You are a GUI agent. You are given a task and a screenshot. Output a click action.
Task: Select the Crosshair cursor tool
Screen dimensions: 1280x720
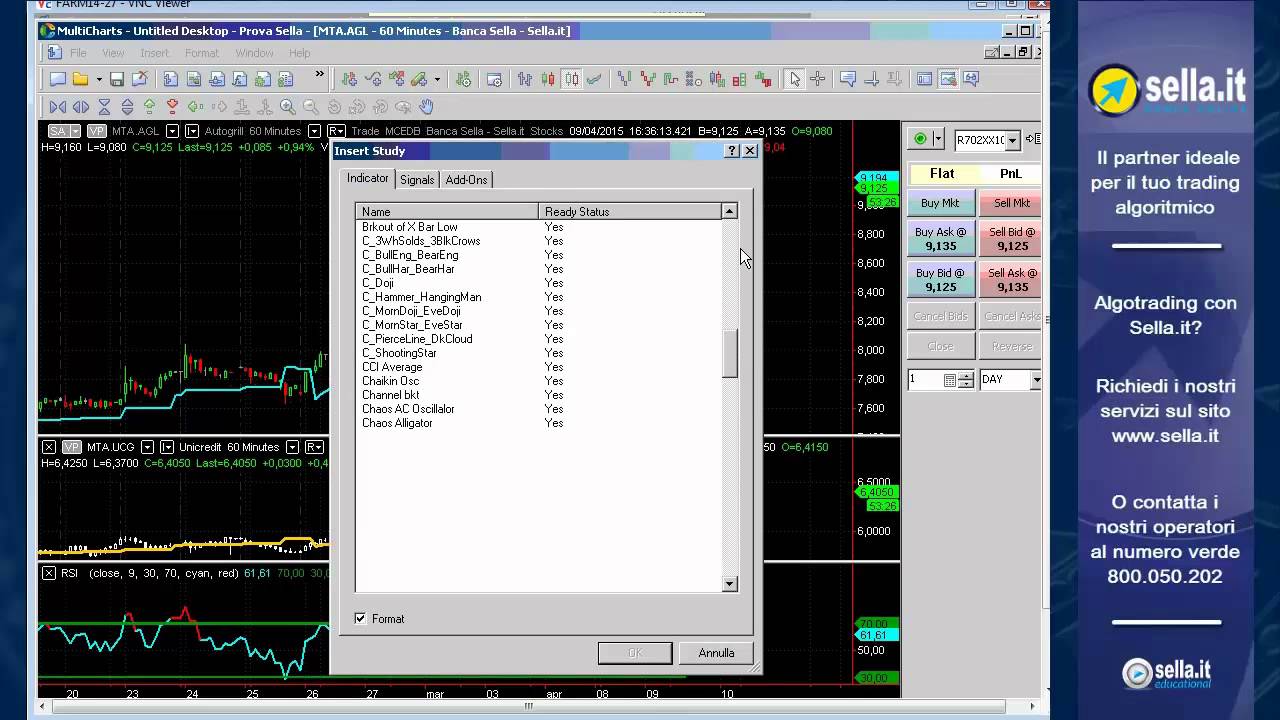(x=817, y=79)
